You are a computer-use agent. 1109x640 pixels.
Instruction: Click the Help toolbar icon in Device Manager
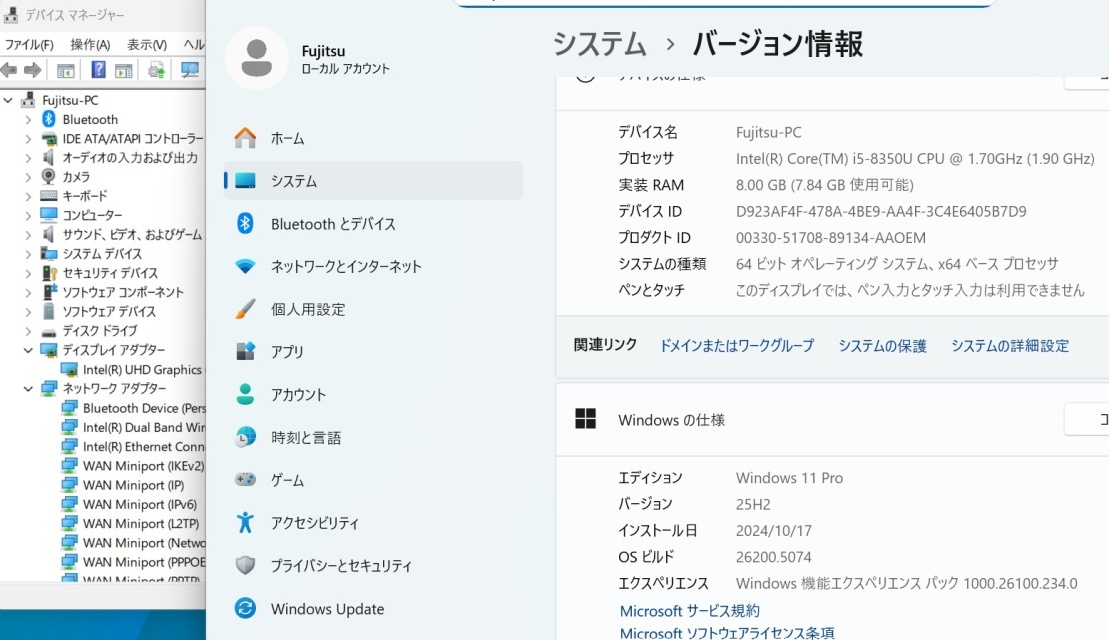point(99,70)
